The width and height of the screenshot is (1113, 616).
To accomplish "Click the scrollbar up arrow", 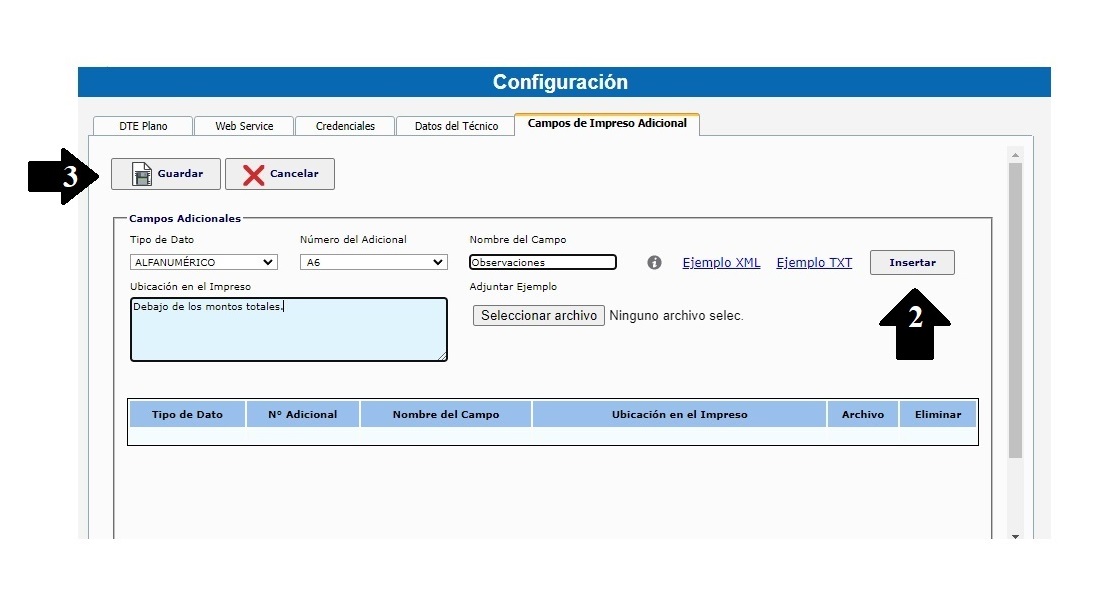I will [1015, 153].
